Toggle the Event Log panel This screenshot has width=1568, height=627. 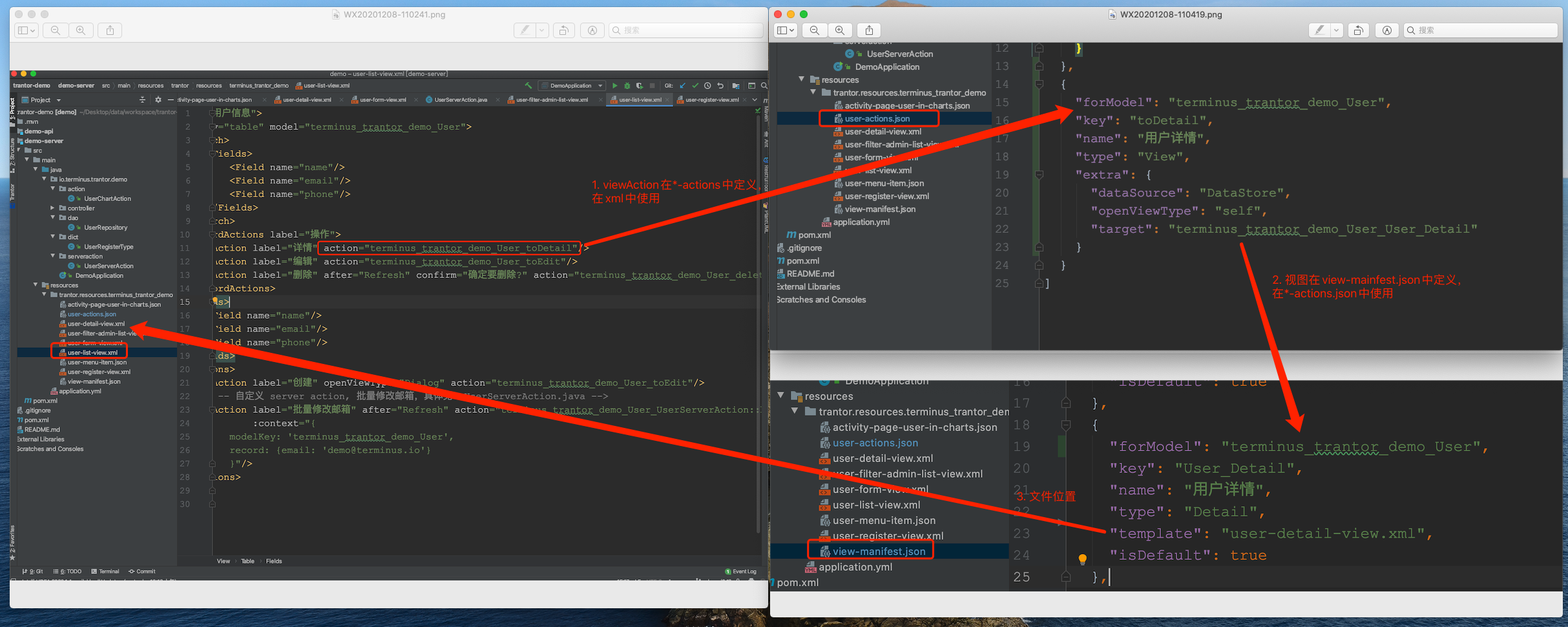click(742, 571)
